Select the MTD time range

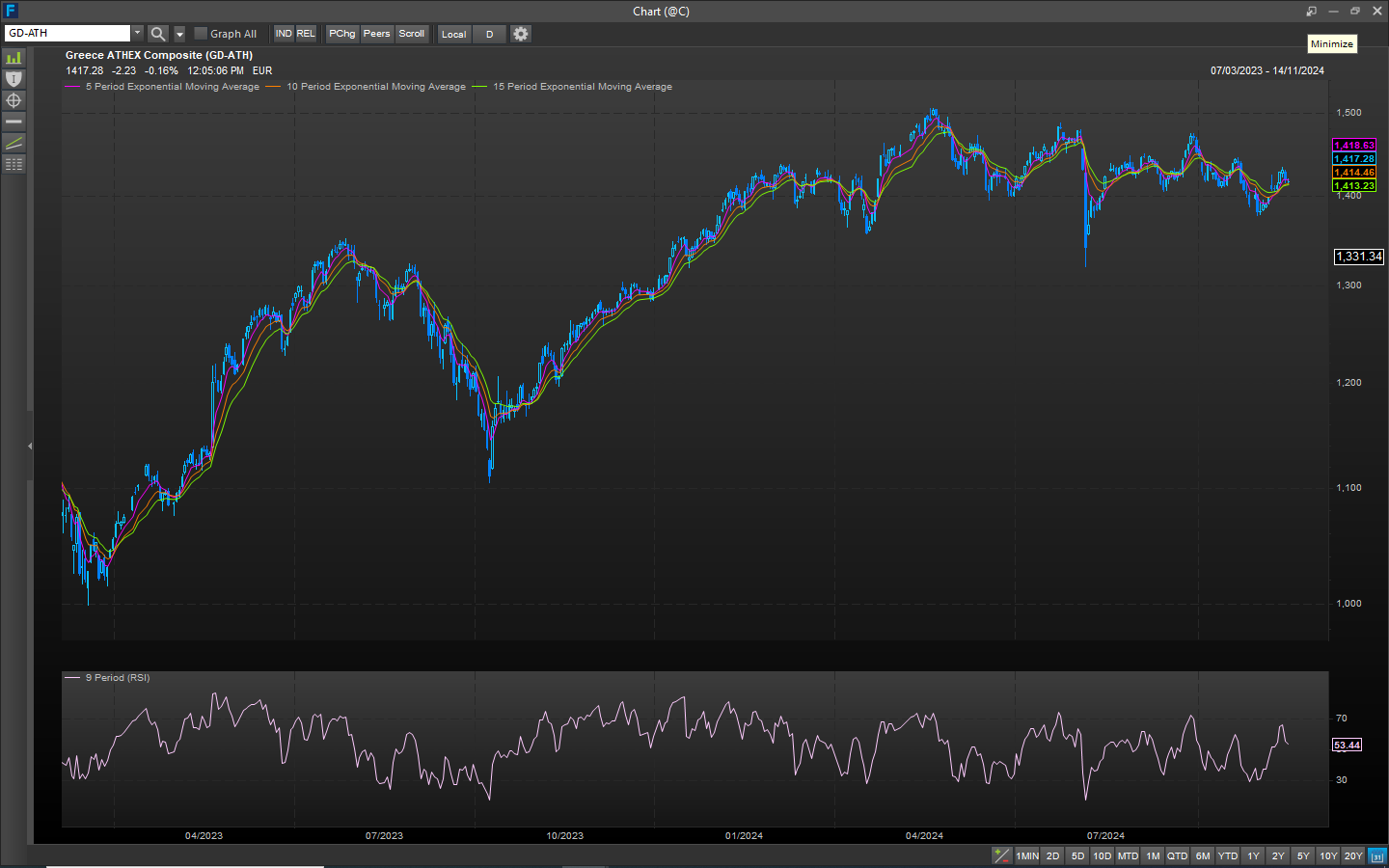(1128, 855)
